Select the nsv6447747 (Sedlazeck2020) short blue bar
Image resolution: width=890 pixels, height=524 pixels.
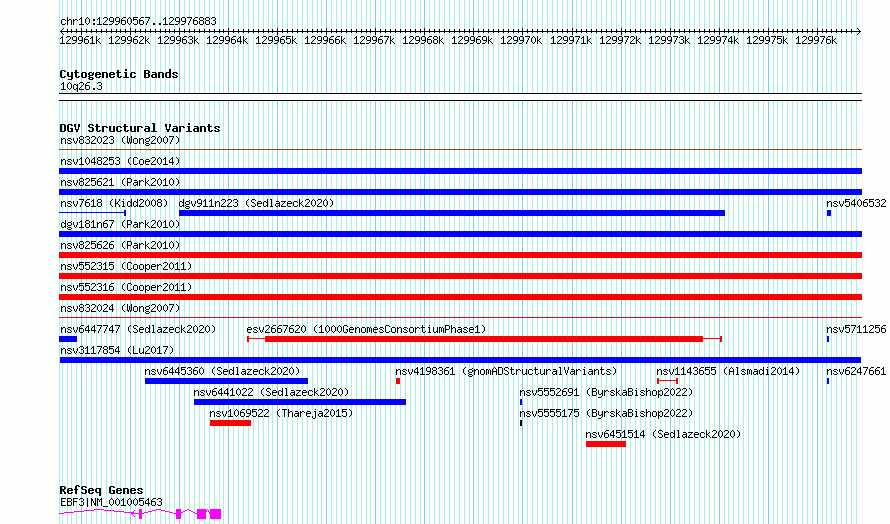click(x=68, y=339)
